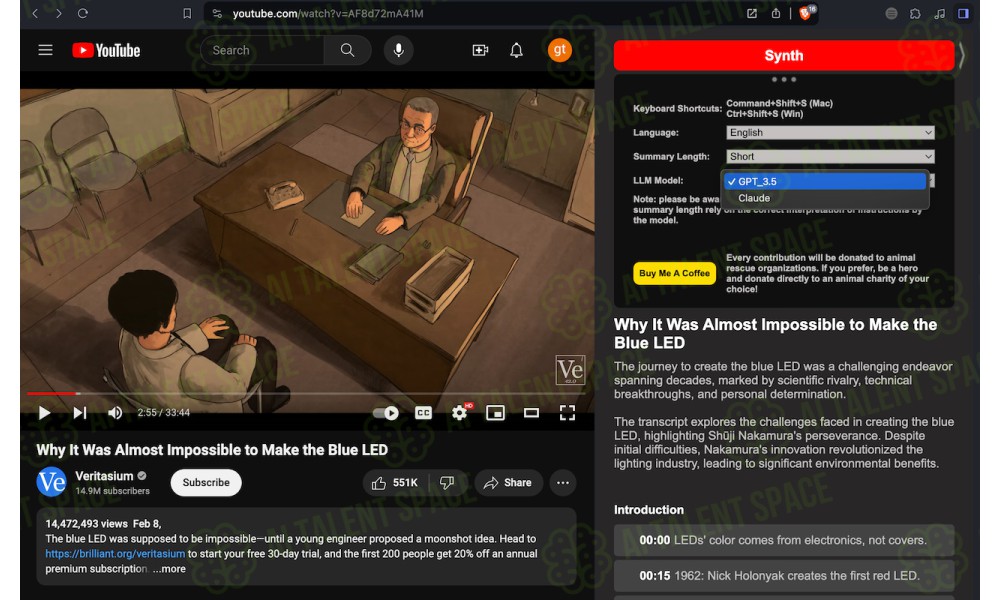Seek on the red video progress bar
This screenshot has height=600, width=1000.
point(307,393)
